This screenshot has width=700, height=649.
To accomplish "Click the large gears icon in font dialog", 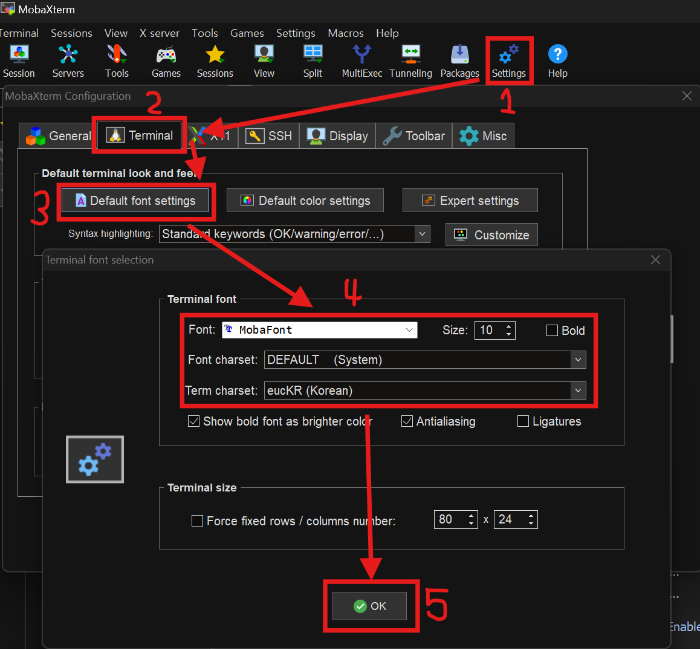I will click(x=95, y=459).
